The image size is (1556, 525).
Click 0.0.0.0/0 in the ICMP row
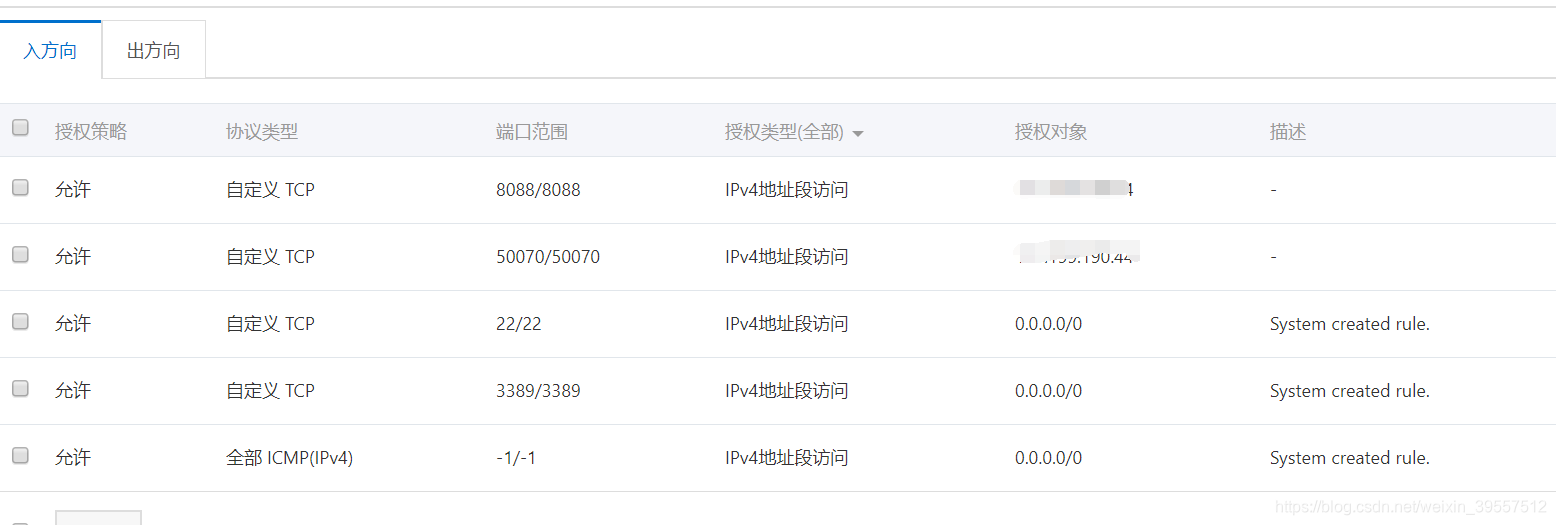point(1048,458)
